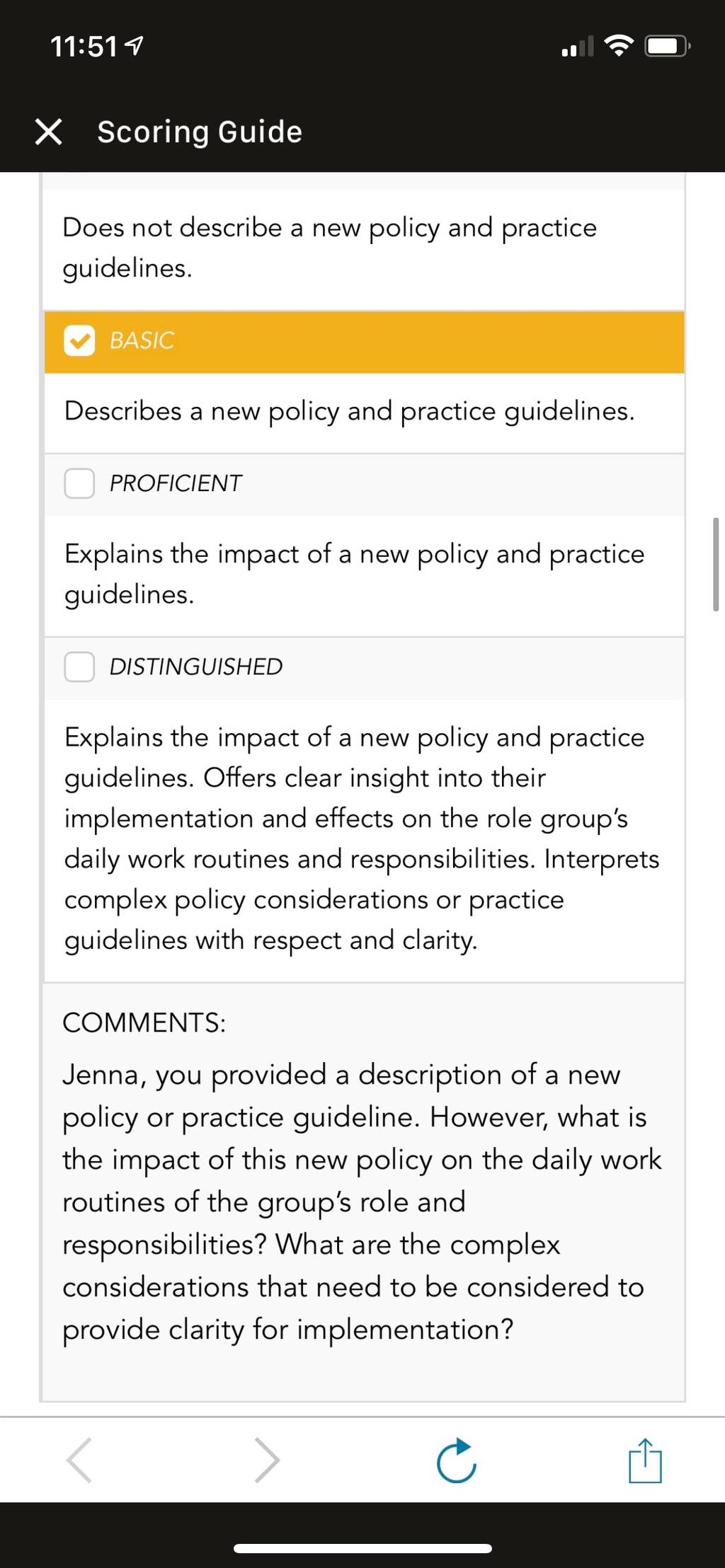725x1568 pixels.
Task: Tap the PROFICIENT level label
Action: click(x=176, y=484)
